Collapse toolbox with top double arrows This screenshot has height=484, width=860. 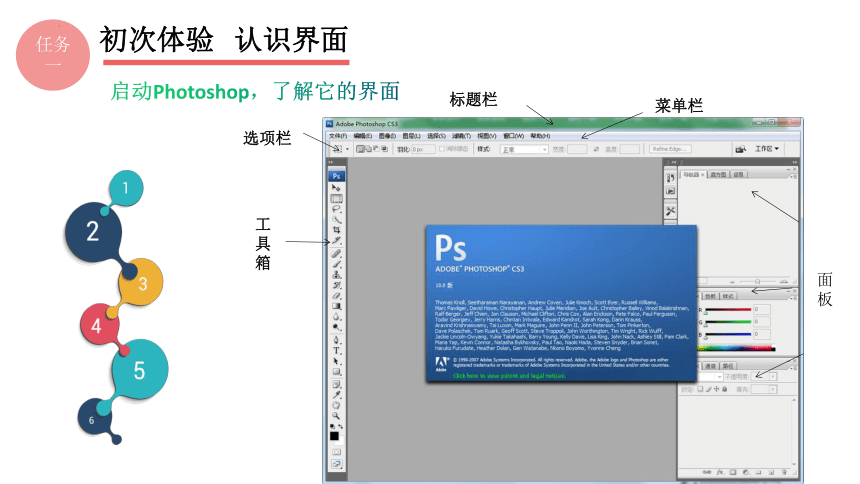point(331,162)
